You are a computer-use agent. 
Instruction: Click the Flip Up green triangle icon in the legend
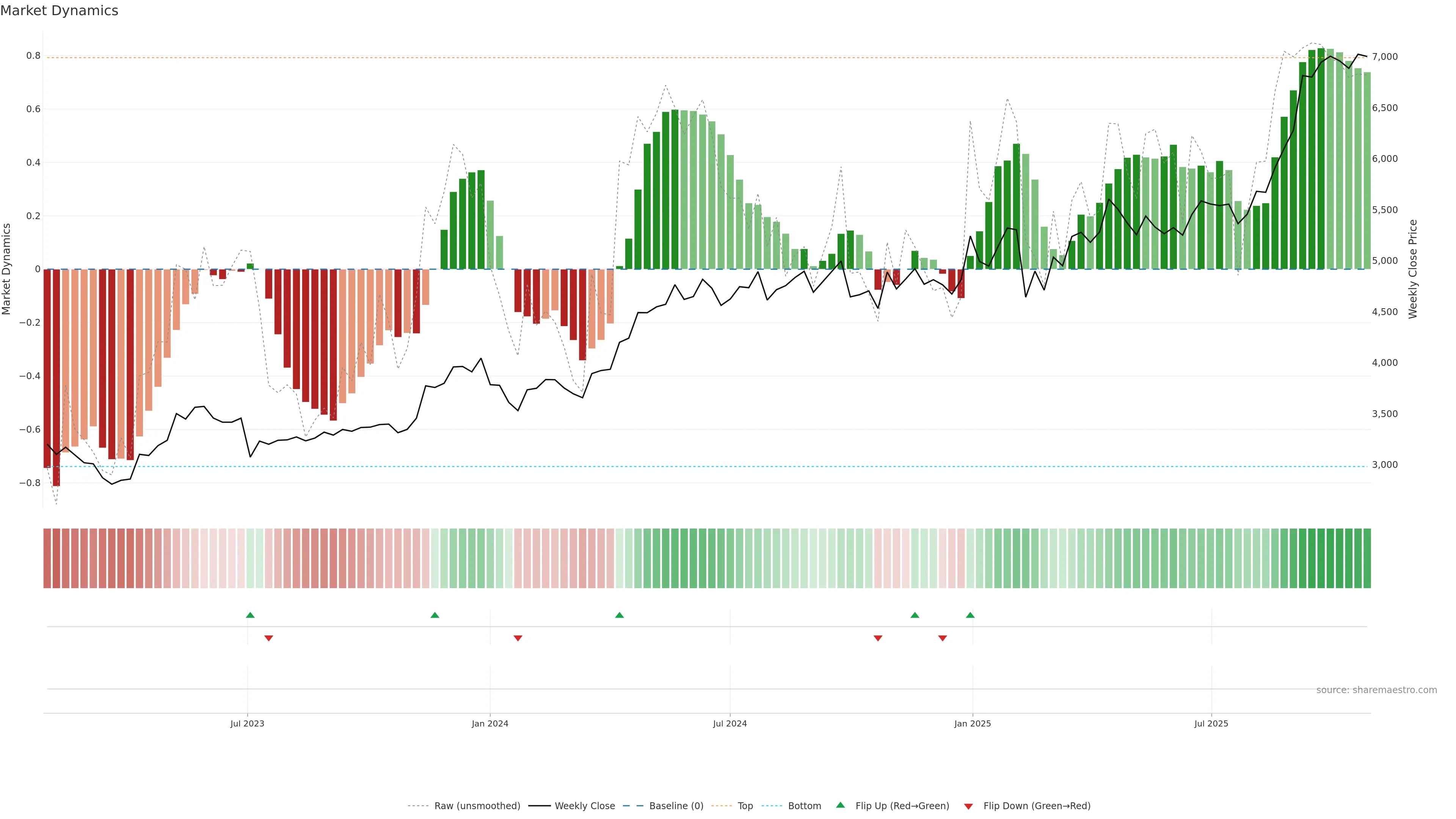[x=841, y=805]
